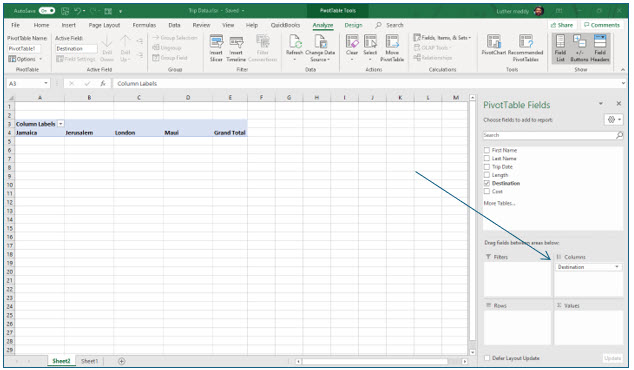Toggle the Field List button
Screen dimensions: 634x370
(560, 48)
